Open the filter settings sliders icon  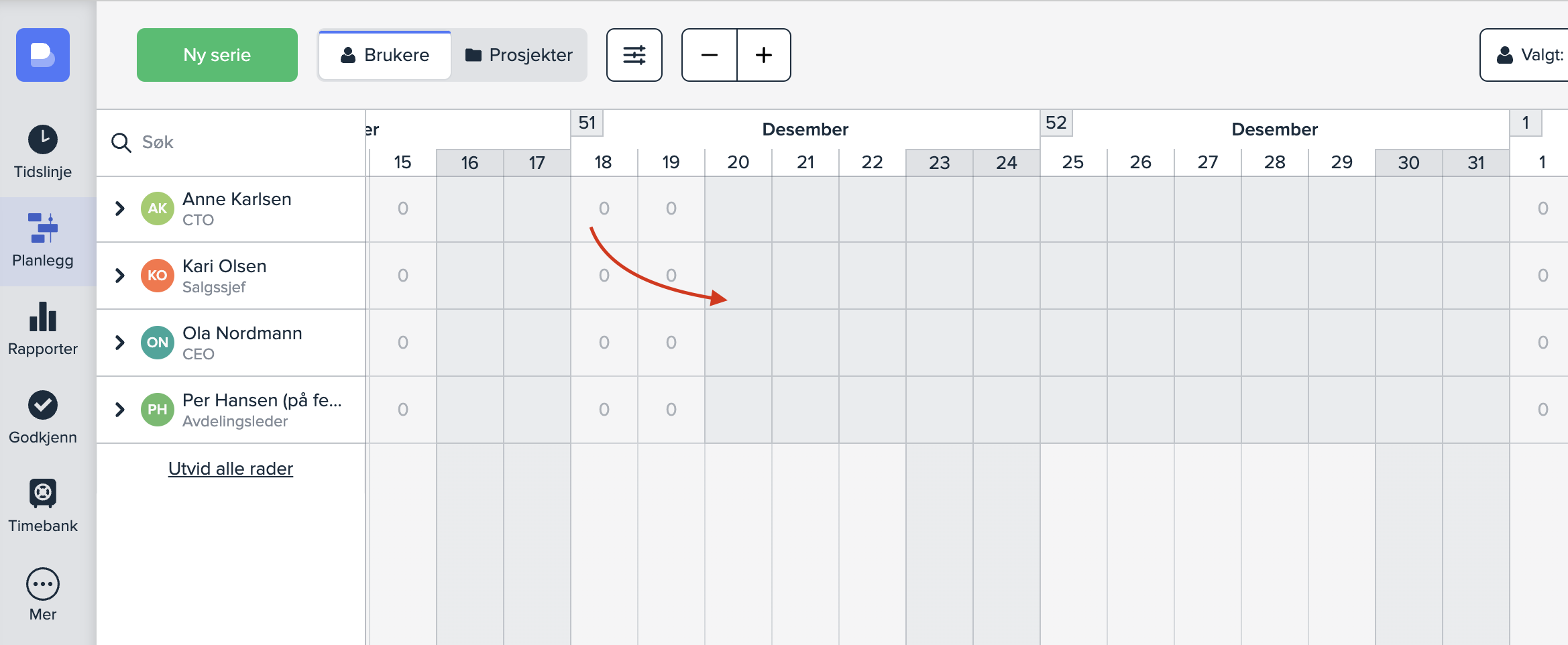[634, 55]
